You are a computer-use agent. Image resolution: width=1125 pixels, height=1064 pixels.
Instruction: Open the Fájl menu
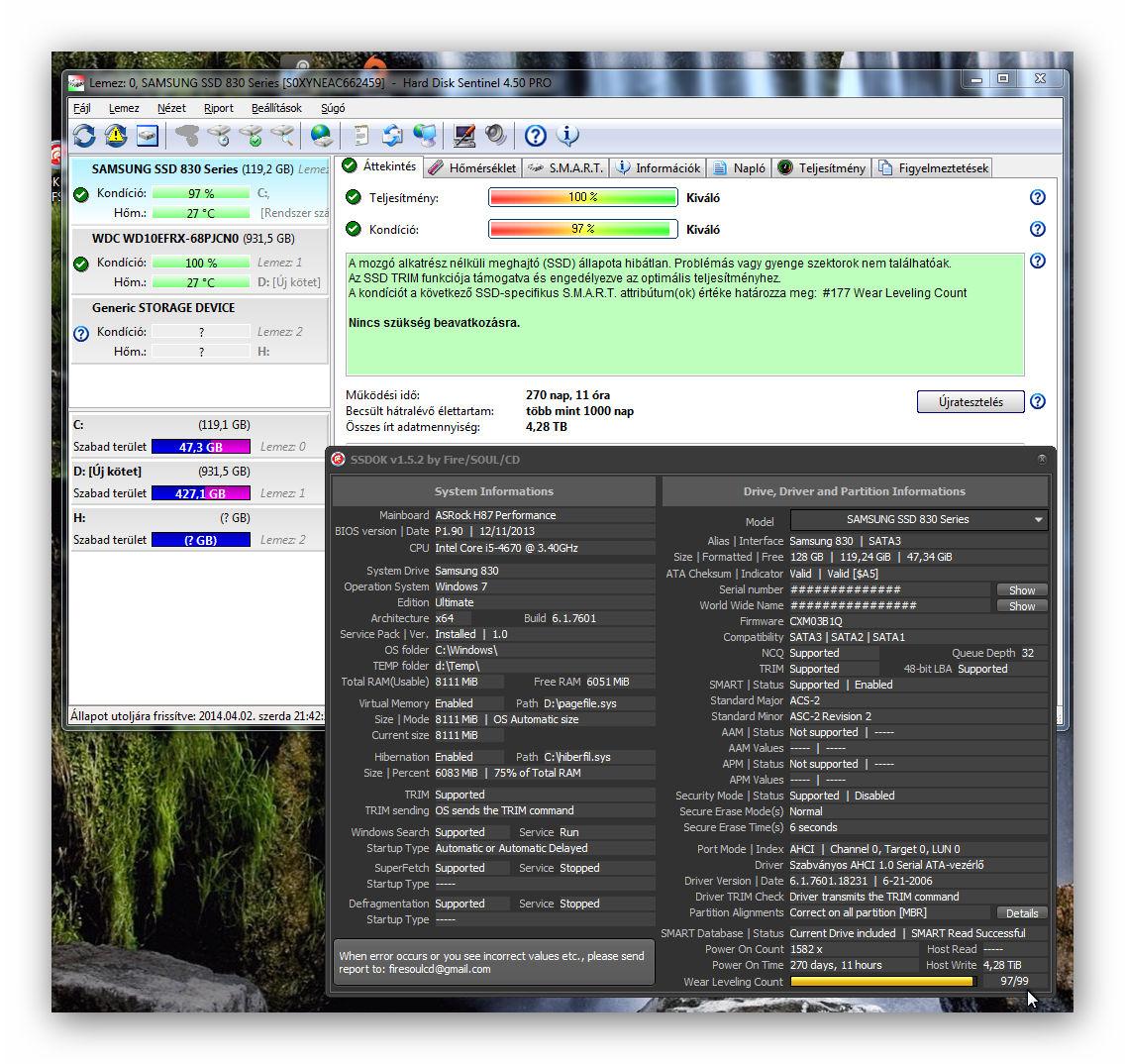tap(82, 108)
